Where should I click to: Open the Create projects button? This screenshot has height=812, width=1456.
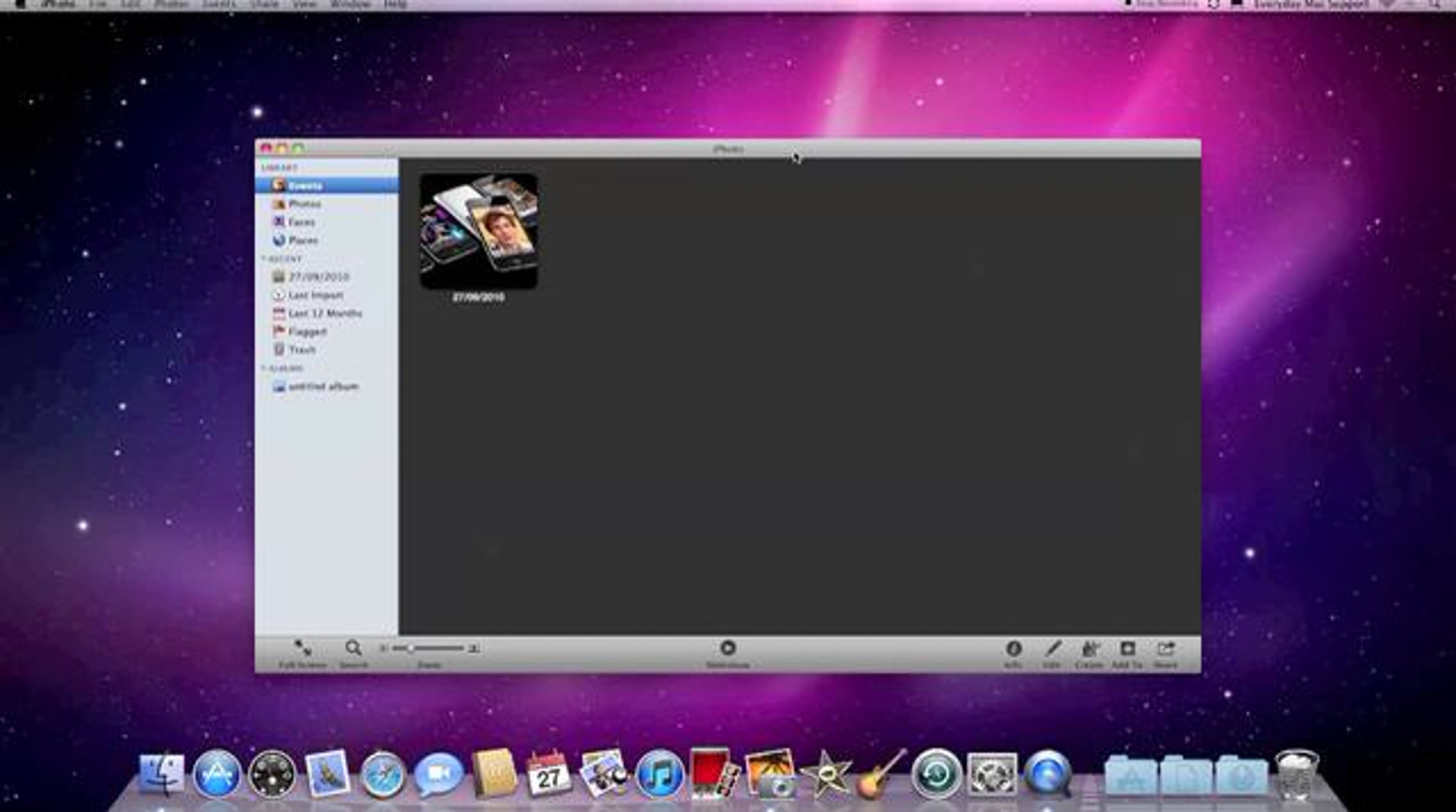[x=1090, y=649]
